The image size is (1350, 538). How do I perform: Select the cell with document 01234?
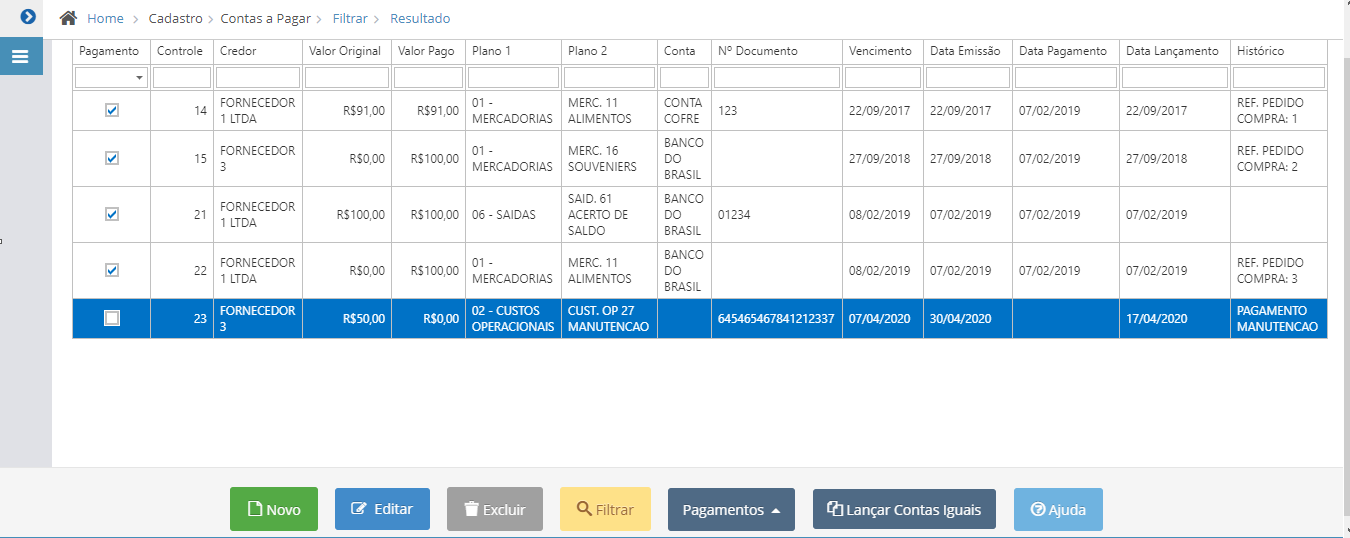coord(777,215)
